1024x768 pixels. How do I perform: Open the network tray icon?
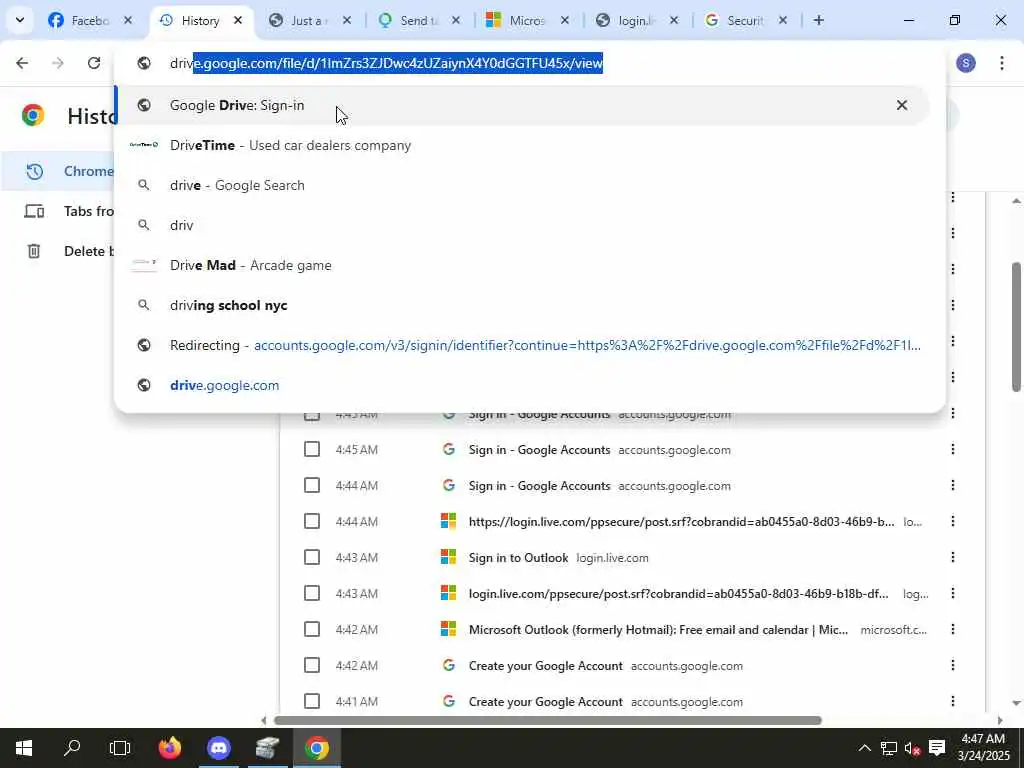point(889,748)
